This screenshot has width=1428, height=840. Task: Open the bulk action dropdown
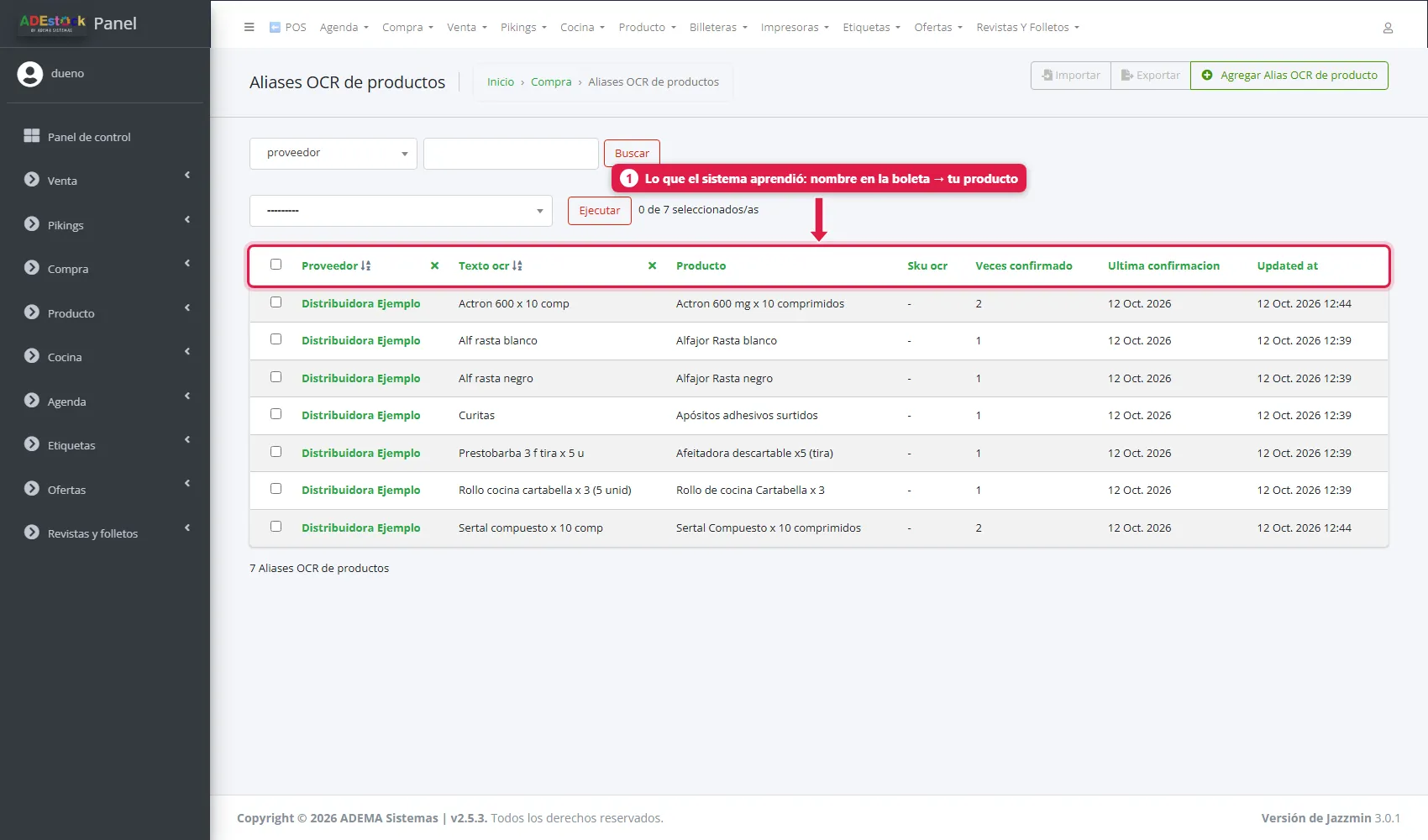401,211
